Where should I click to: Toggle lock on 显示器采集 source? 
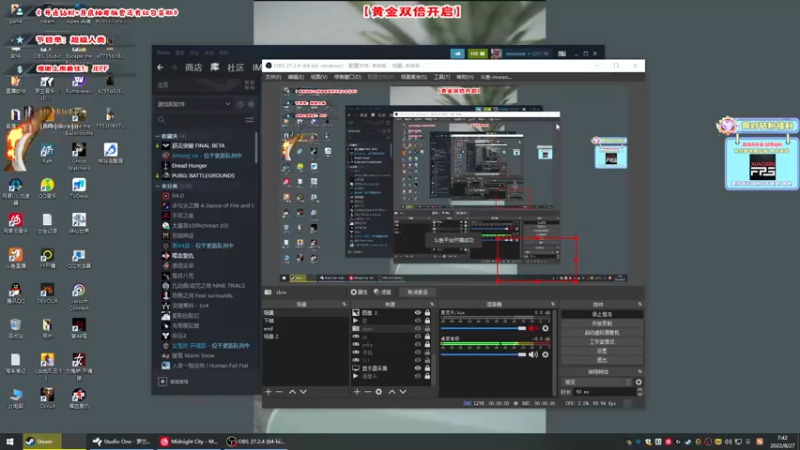point(428,368)
